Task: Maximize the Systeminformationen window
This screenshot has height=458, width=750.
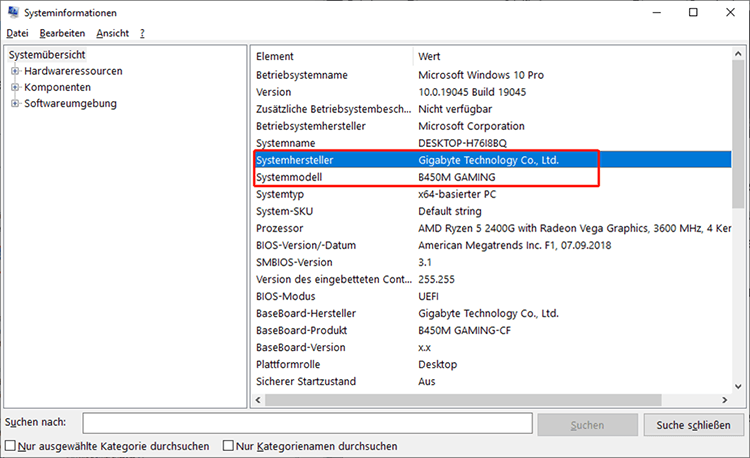Action: (x=693, y=12)
